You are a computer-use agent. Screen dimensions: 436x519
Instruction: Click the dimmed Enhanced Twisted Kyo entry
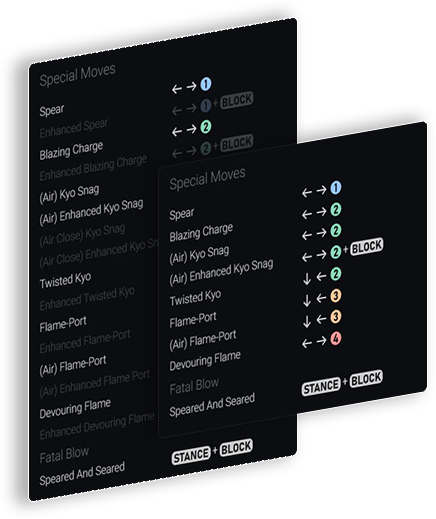tap(87, 298)
